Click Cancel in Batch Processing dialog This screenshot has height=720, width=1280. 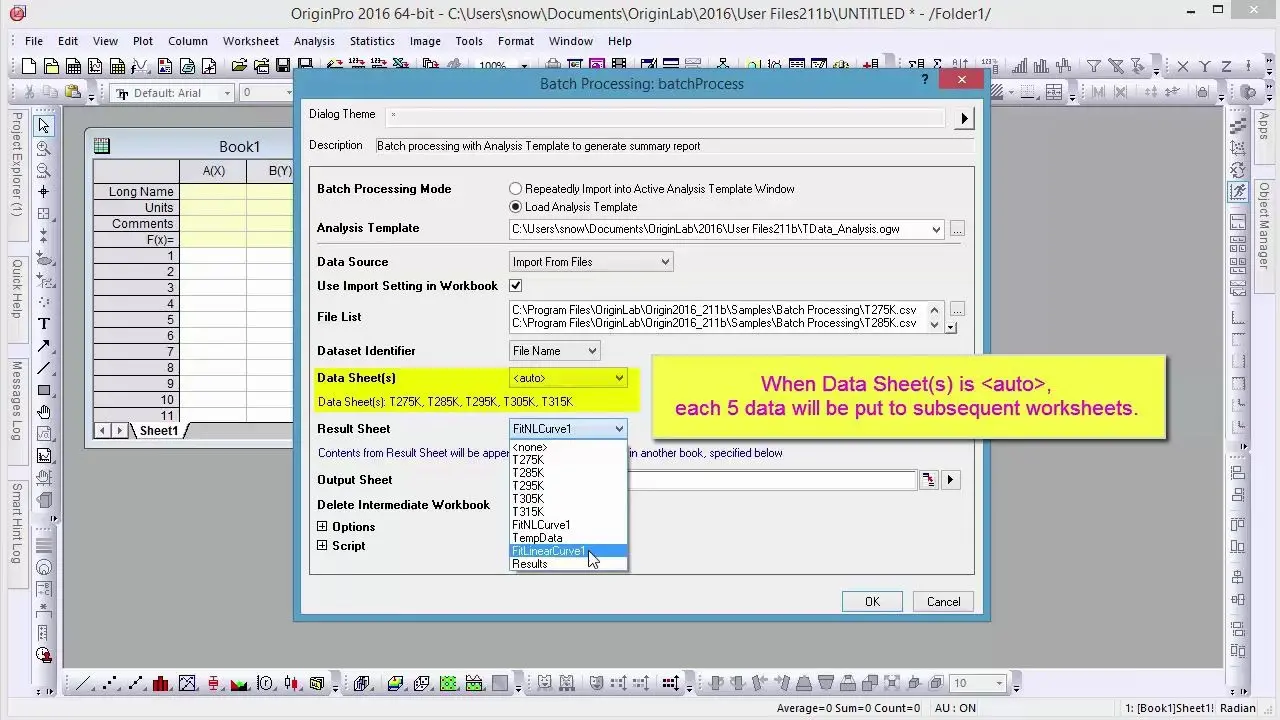(943, 602)
